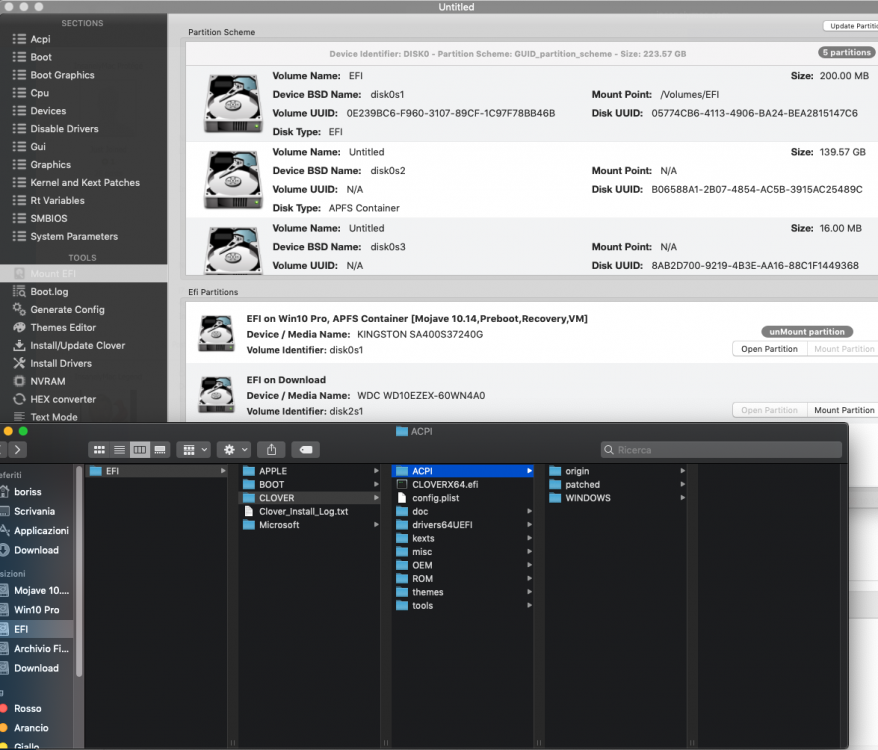Switch Finder to gallery view

point(160,450)
